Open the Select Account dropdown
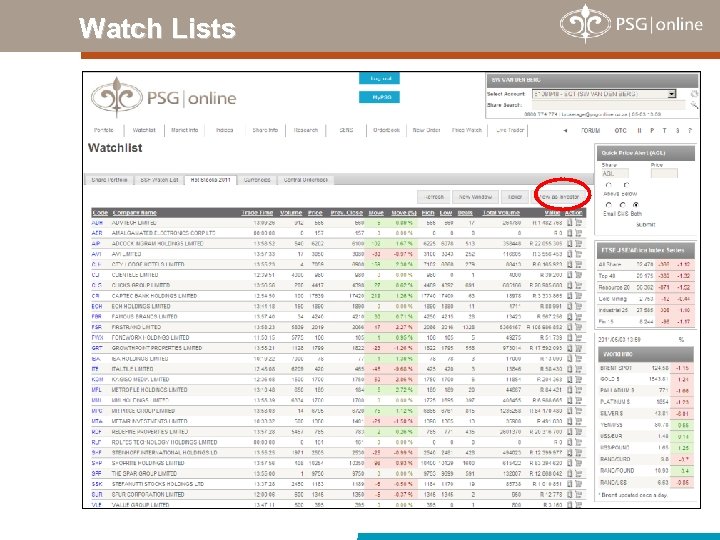The width and height of the screenshot is (720, 540). pos(604,94)
